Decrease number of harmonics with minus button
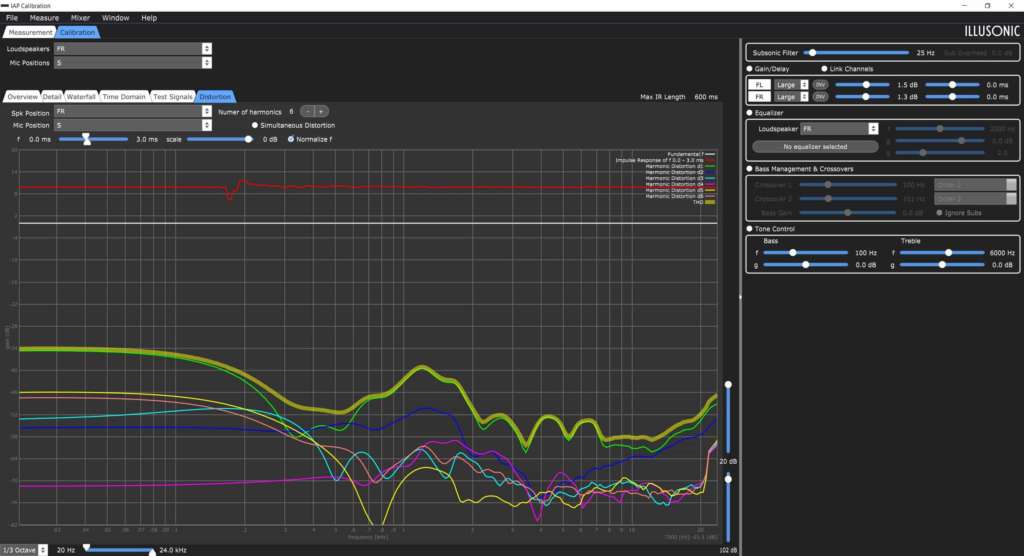The width and height of the screenshot is (1024, 556). tap(308, 112)
